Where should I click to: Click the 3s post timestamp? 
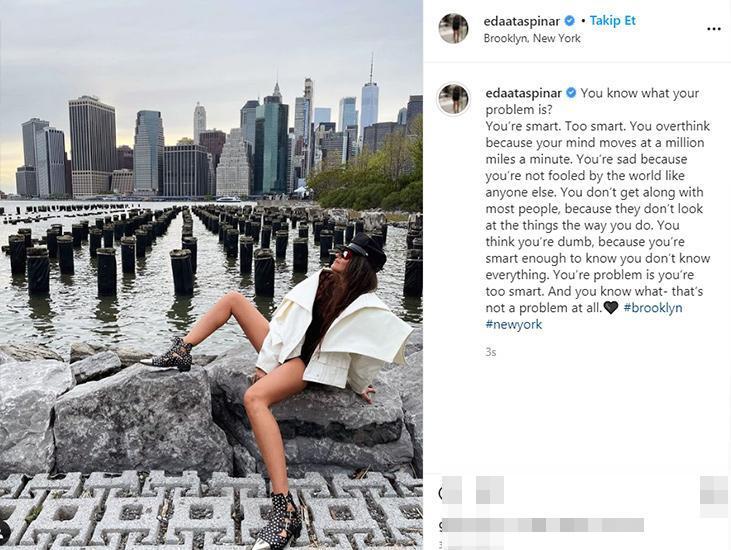pyautogui.click(x=490, y=352)
